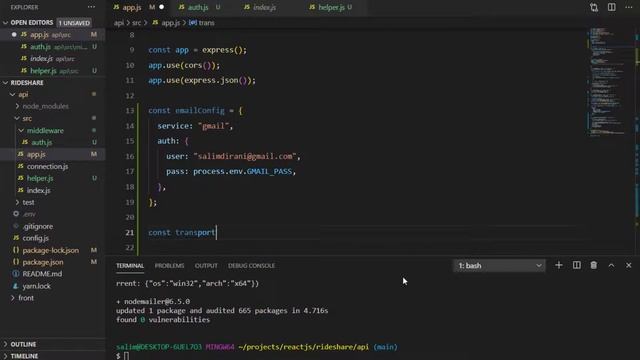Collapse the api folder
Screen dimensions: 640x360
tap(12, 94)
